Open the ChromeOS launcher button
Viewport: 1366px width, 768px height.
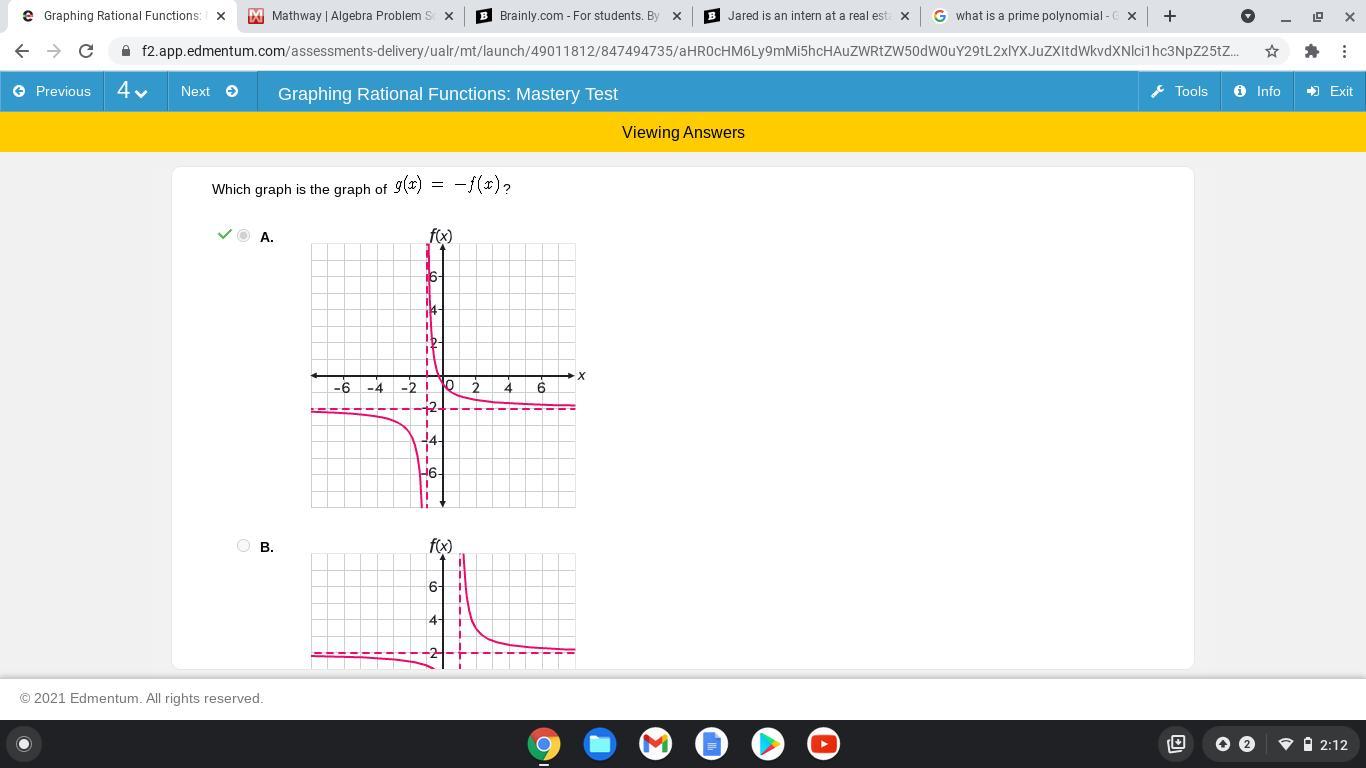24,744
